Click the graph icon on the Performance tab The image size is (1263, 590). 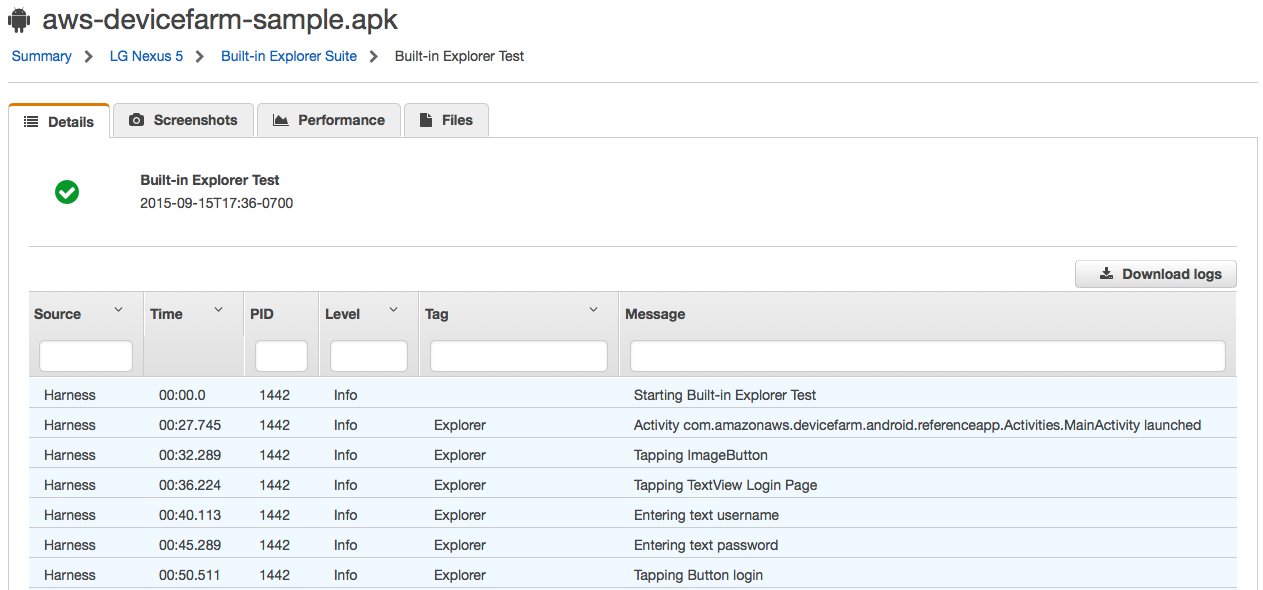click(281, 120)
